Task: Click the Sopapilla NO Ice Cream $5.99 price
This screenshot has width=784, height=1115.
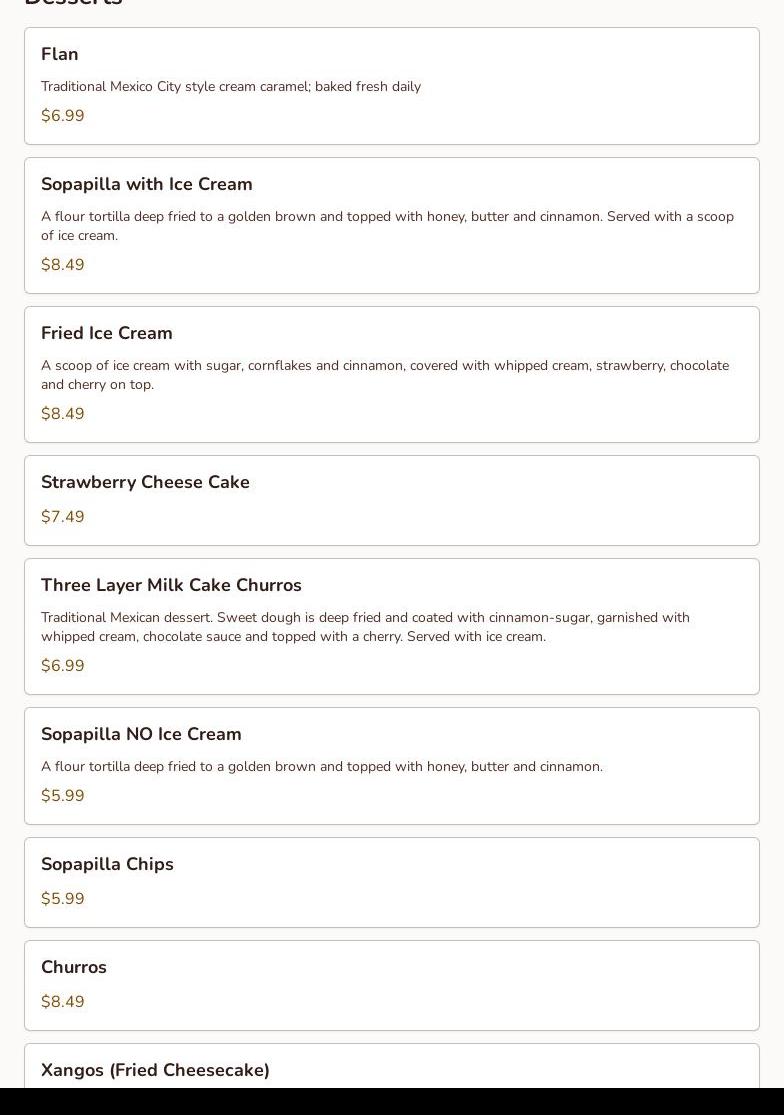Action: pos(63,795)
